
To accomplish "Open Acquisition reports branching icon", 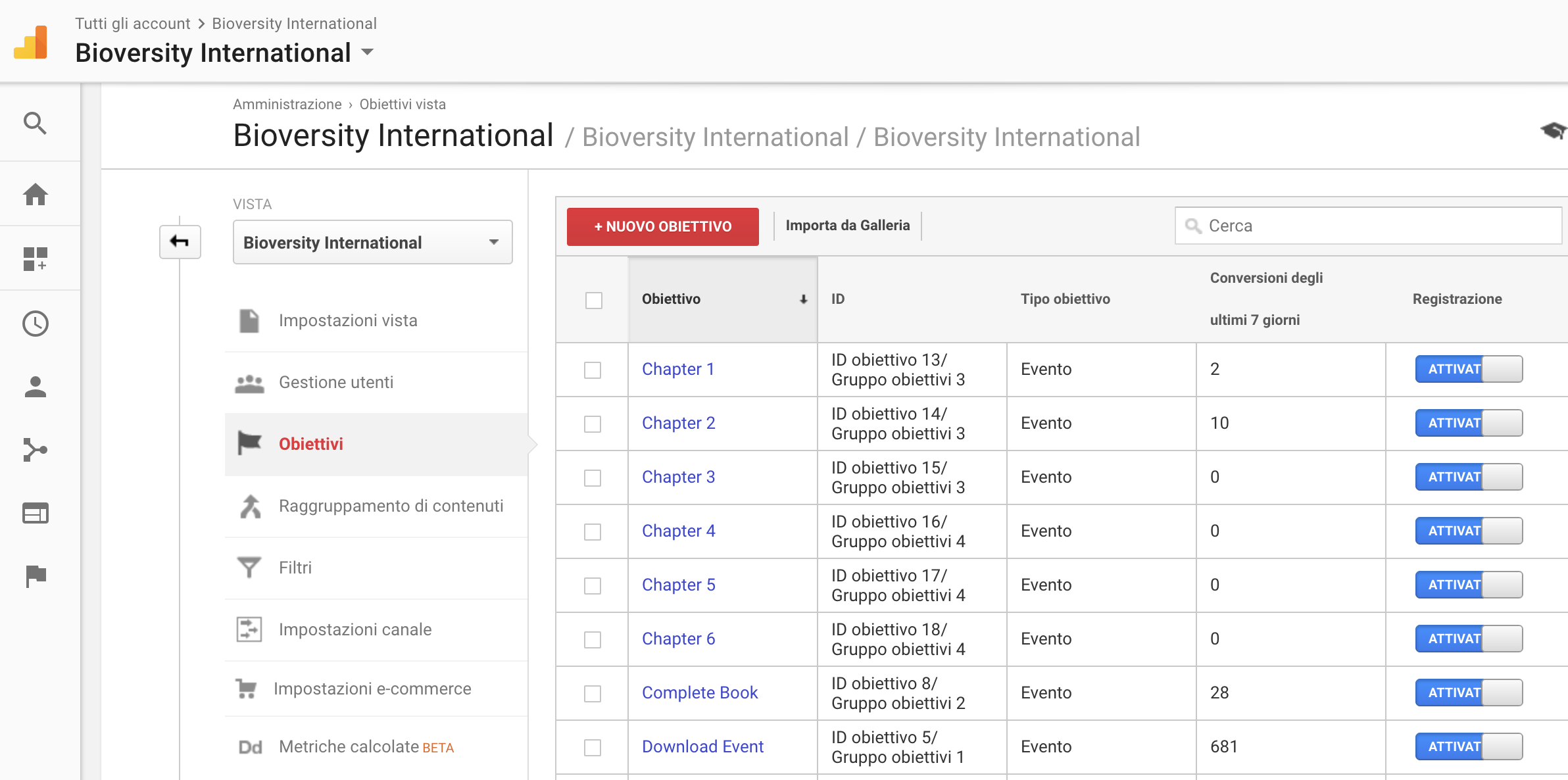I will pyautogui.click(x=35, y=450).
